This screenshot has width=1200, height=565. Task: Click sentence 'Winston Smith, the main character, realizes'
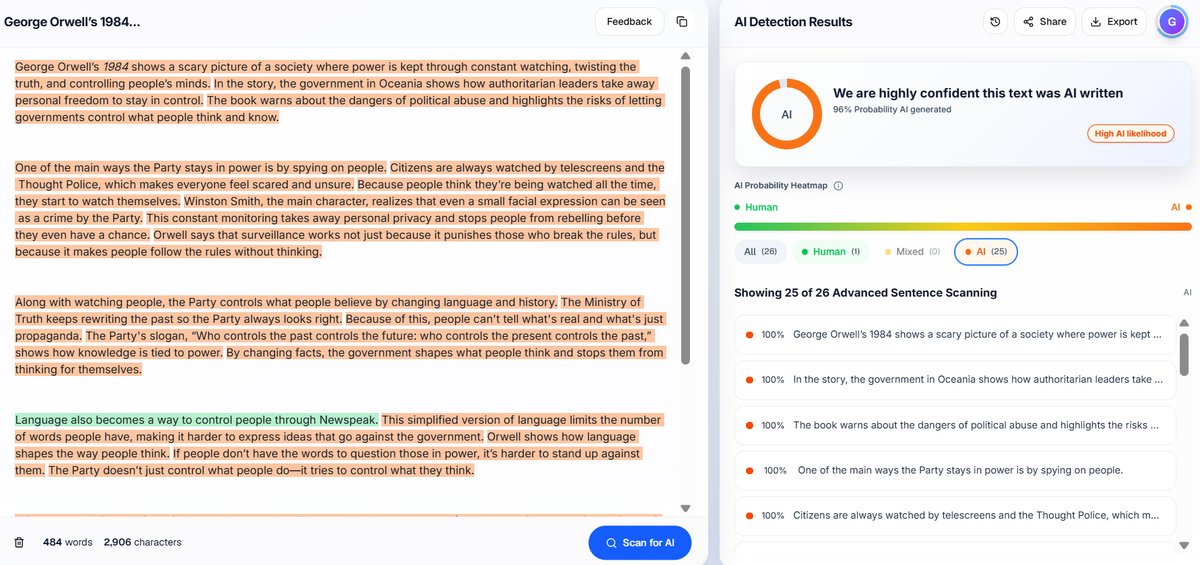click(340, 209)
